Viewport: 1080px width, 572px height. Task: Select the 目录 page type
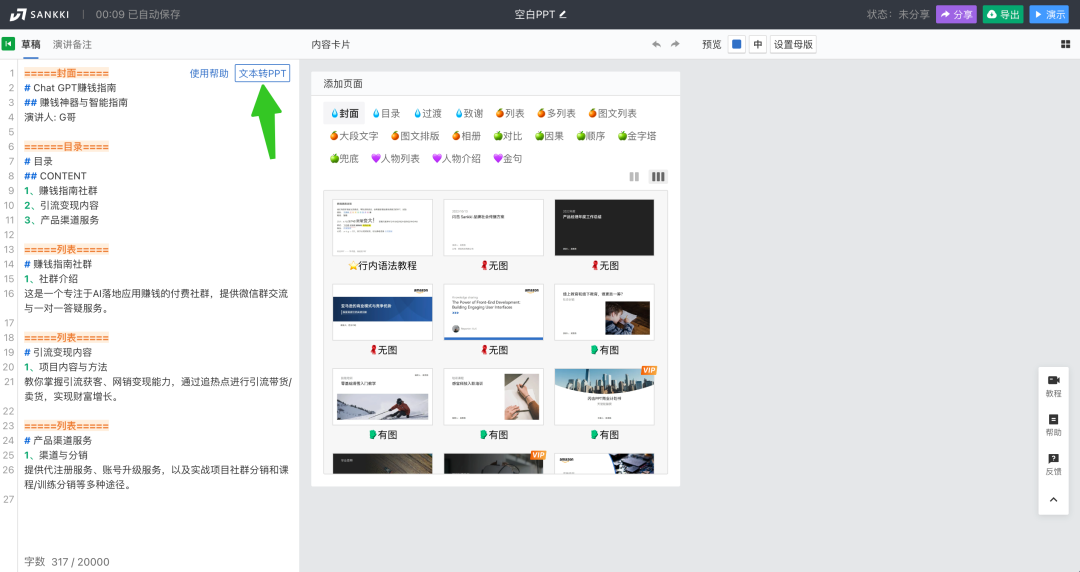[x=386, y=113]
